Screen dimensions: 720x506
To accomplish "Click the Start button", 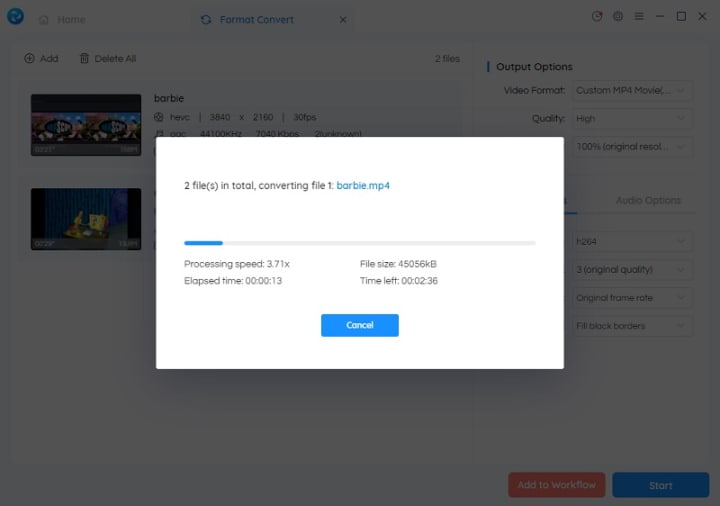I will 660,485.
